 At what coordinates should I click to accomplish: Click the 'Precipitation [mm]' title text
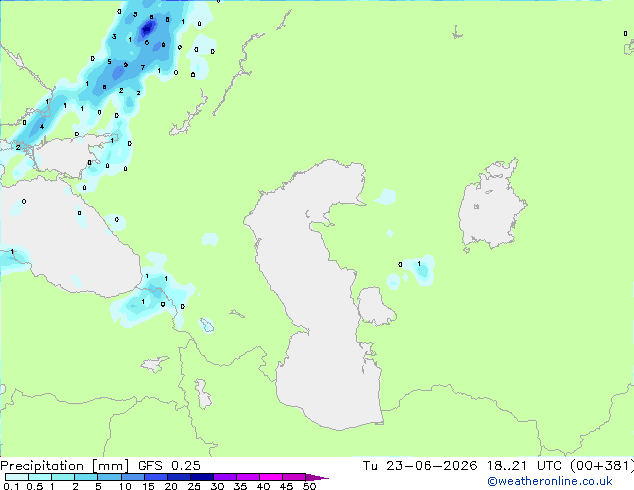(x=64, y=466)
